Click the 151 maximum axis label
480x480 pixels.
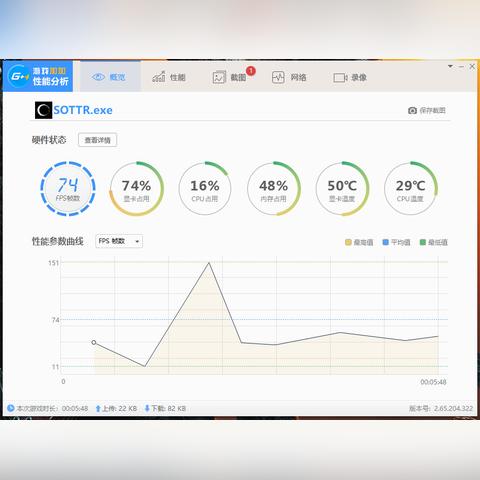(53, 263)
